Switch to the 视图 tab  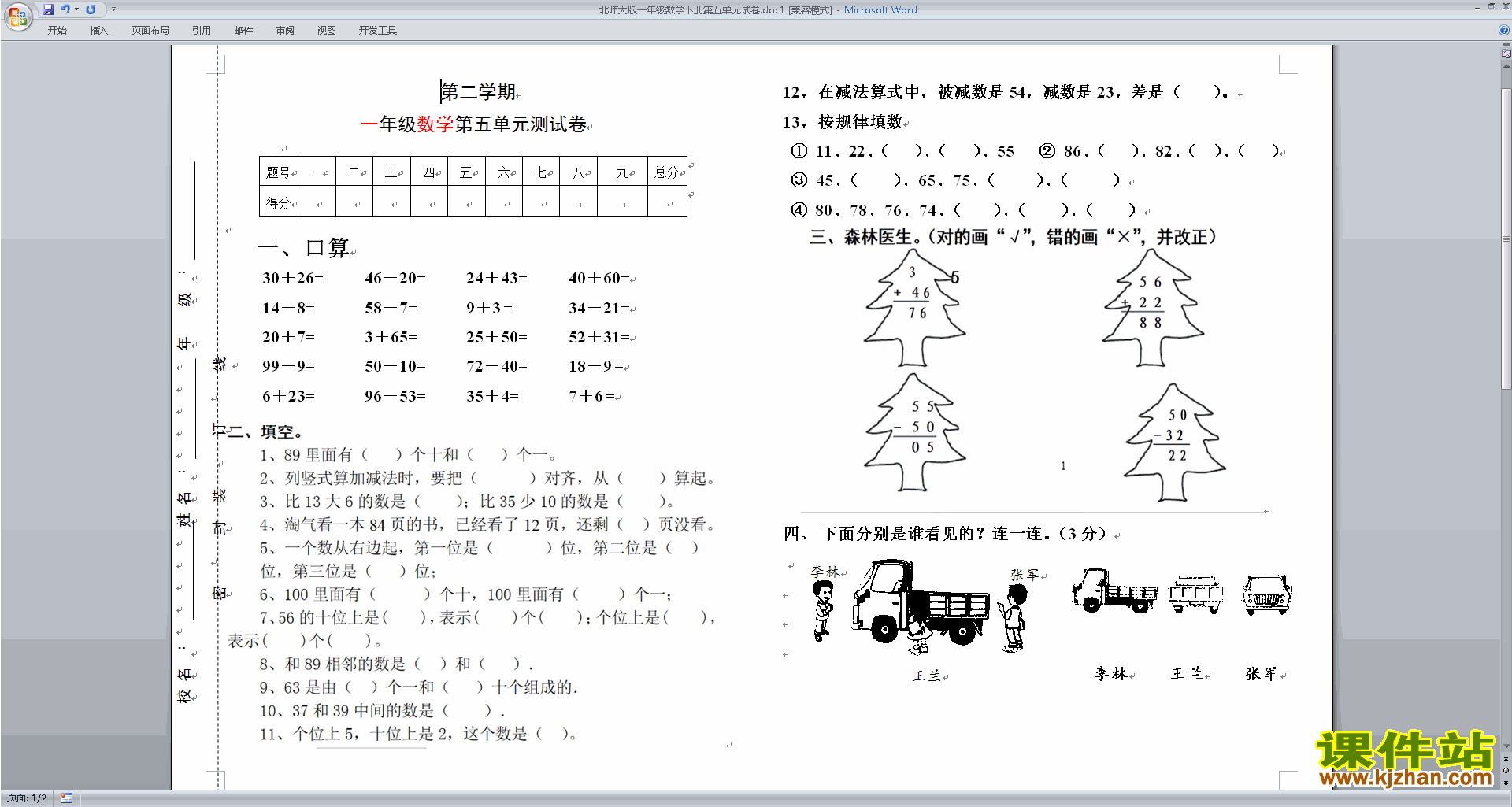(x=327, y=31)
